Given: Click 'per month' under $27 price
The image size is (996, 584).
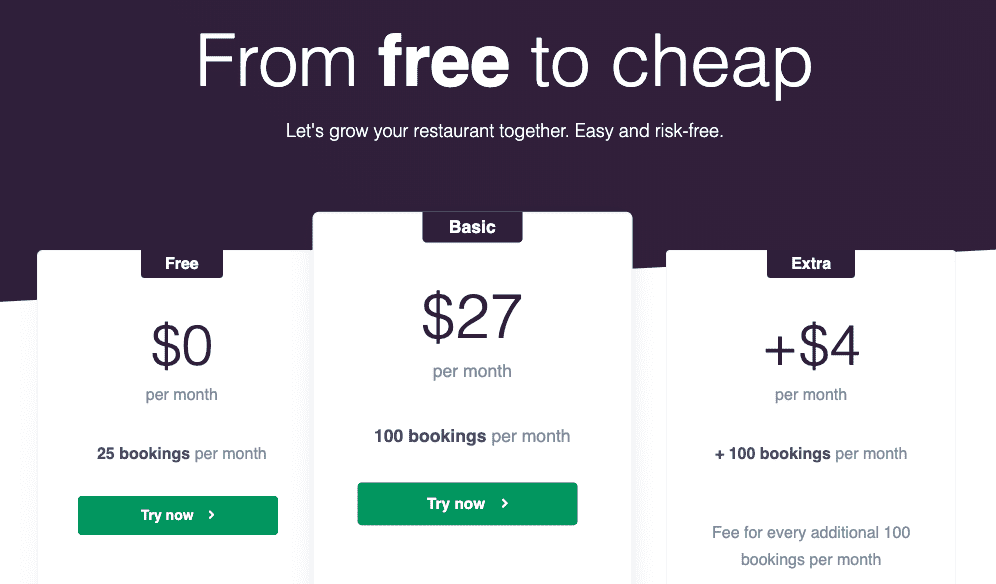Looking at the screenshot, I should (472, 371).
